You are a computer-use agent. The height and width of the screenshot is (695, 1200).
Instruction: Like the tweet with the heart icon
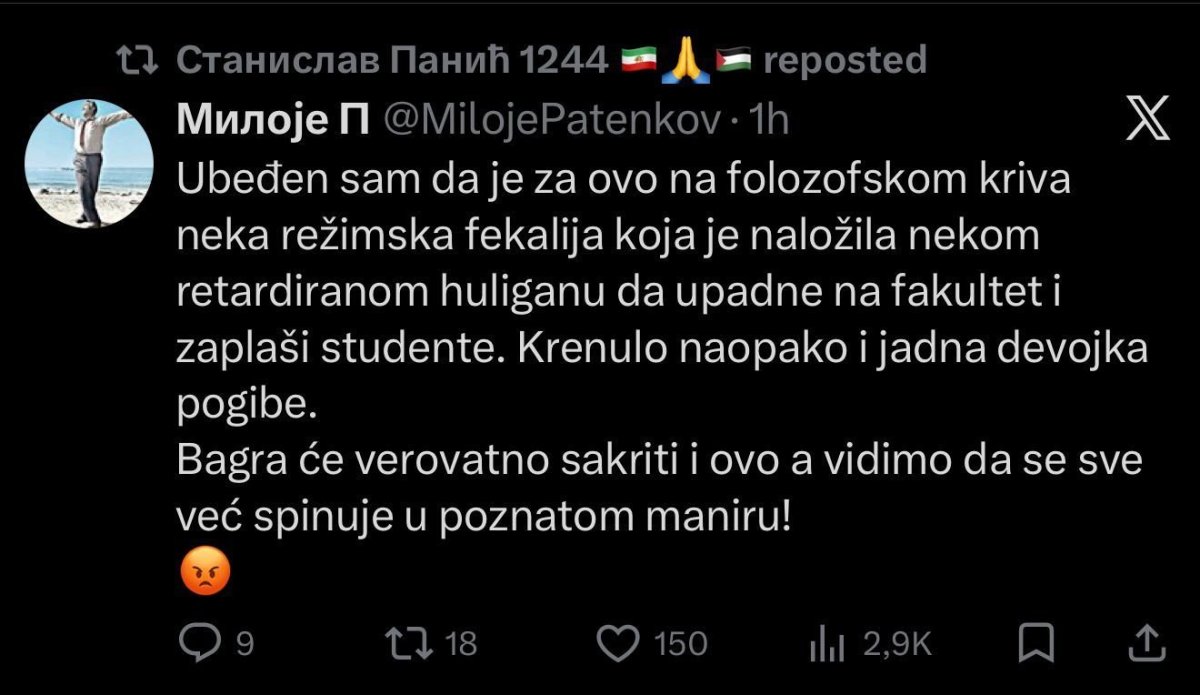(618, 642)
